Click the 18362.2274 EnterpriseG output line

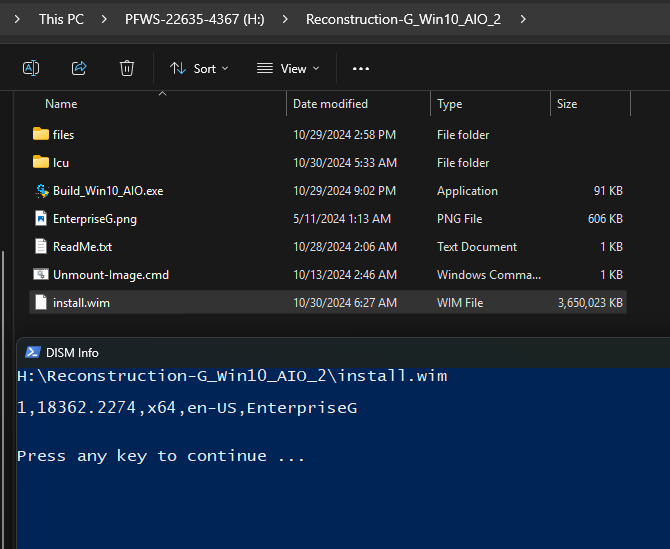[x=187, y=408]
